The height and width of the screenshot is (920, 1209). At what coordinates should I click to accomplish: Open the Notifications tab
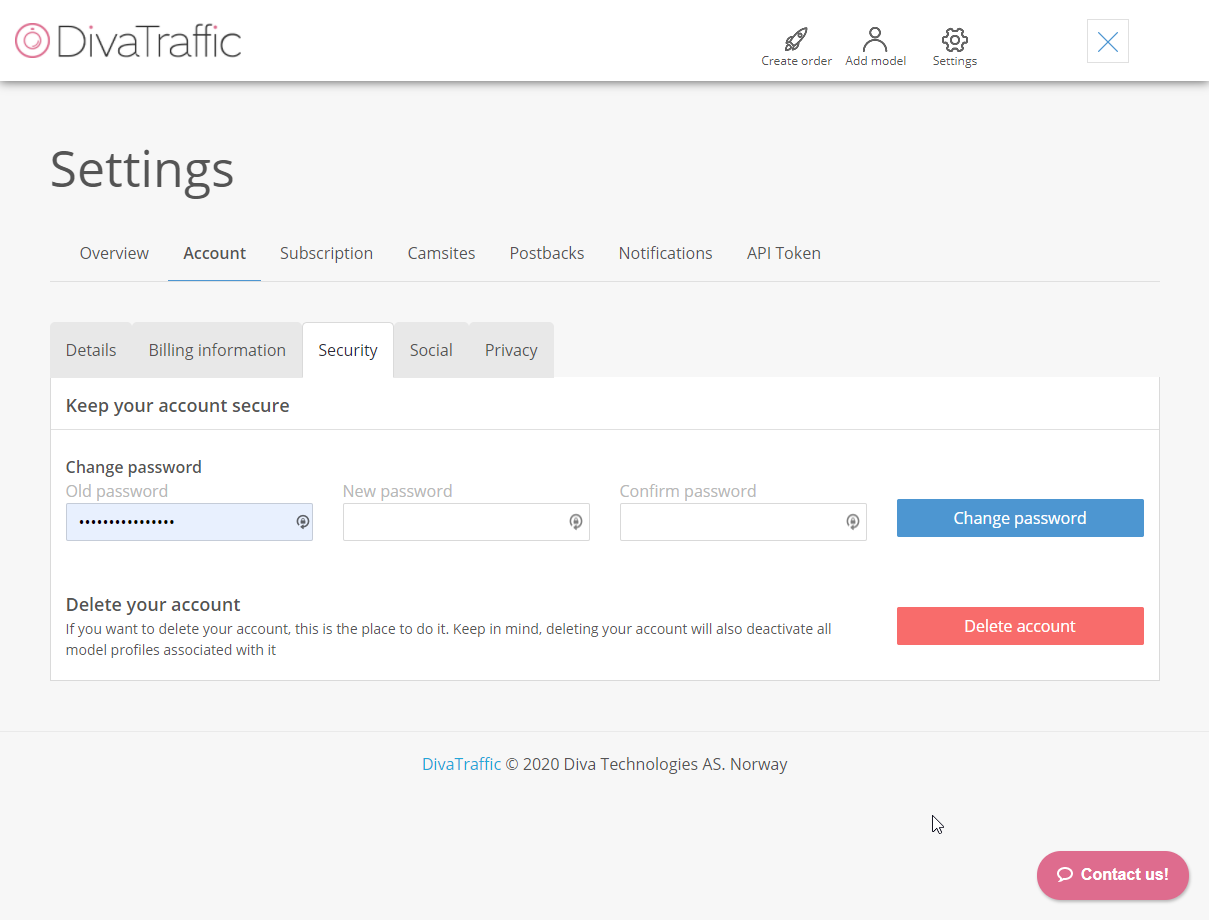[x=665, y=253]
